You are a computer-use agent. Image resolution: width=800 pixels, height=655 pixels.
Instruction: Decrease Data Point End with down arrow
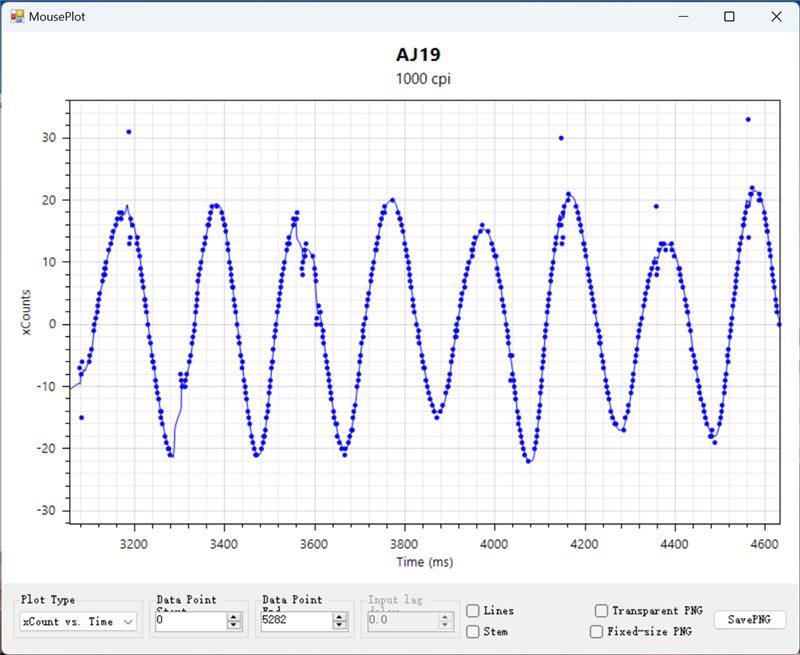coord(340,626)
